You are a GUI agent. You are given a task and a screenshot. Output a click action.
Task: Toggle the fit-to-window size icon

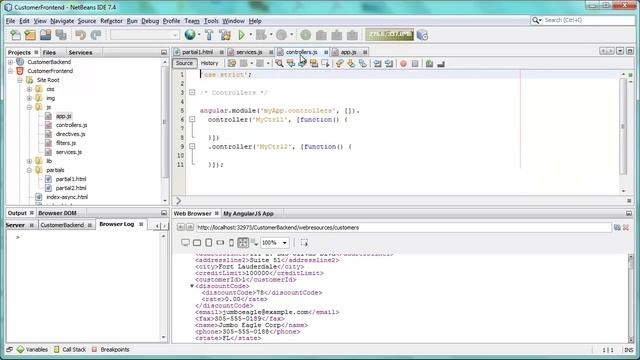pyautogui.click(x=243, y=242)
